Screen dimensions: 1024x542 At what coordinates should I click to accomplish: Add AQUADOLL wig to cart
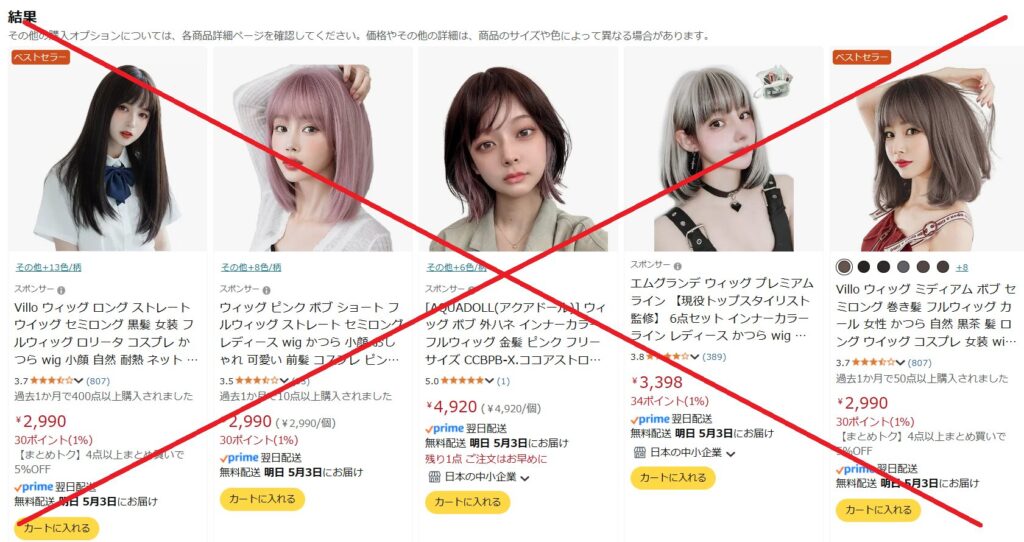pos(468,502)
